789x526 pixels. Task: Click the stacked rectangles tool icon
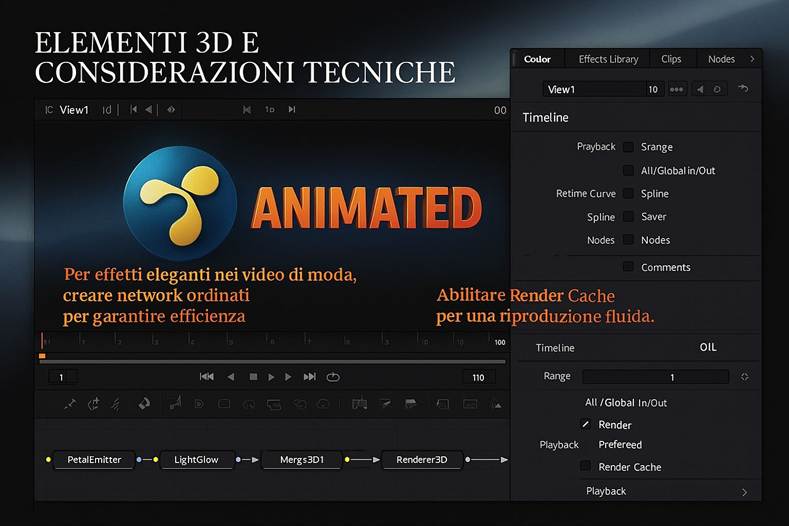[273, 404]
